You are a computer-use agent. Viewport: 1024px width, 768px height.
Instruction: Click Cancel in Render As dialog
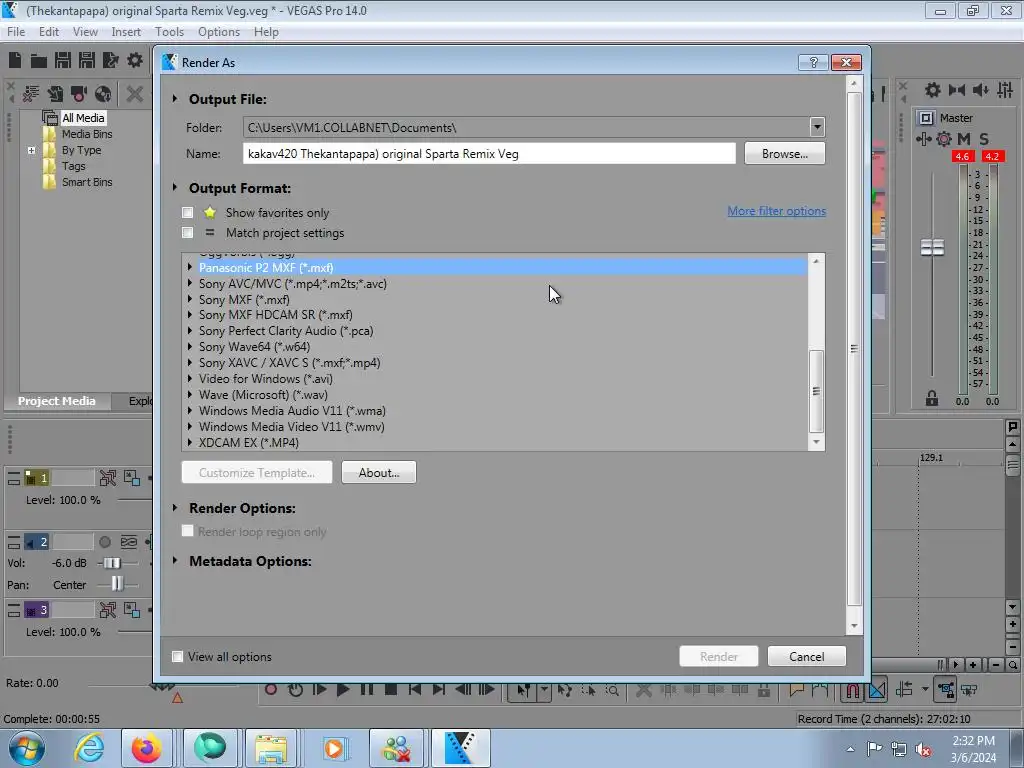tap(807, 656)
